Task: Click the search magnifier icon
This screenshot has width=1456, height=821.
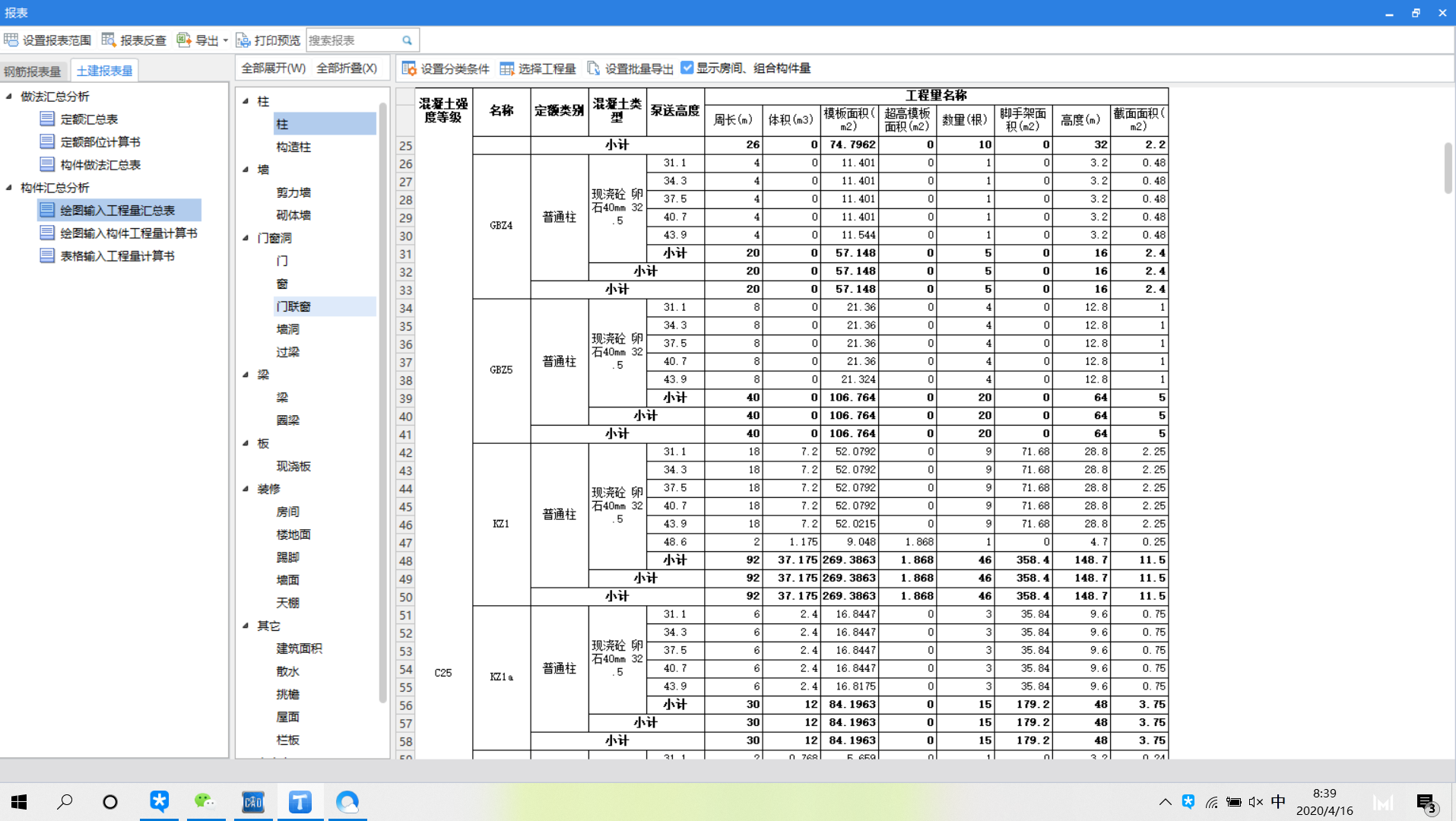Action: tap(408, 40)
